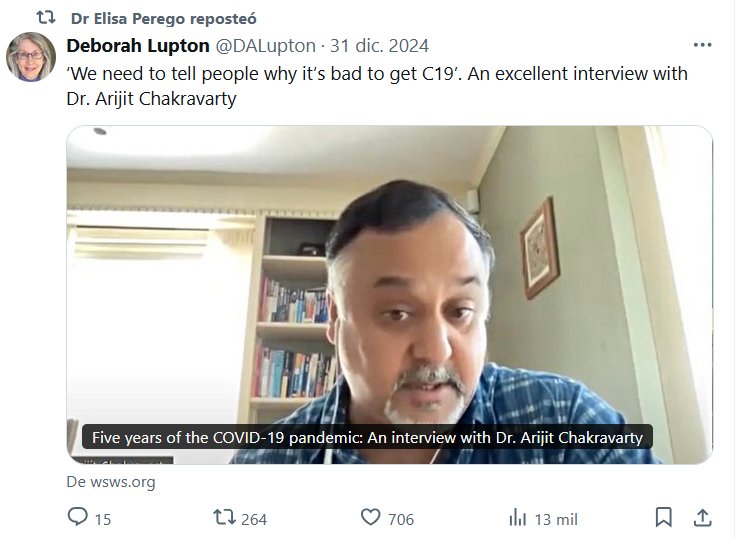The image size is (736, 538).
Task: Repost the tweet using the retweet icon
Action: click(224, 517)
